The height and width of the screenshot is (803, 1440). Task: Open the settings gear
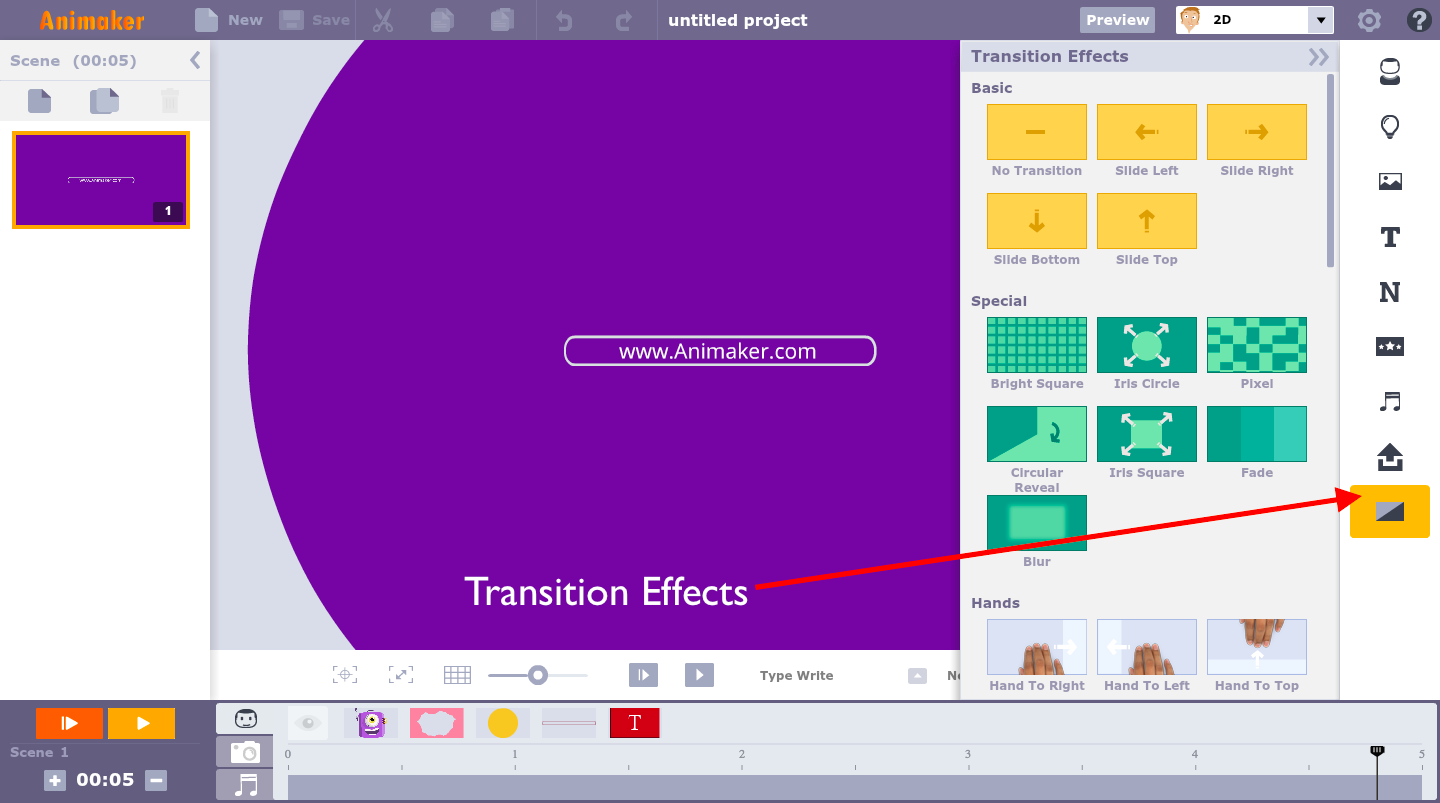[x=1369, y=20]
